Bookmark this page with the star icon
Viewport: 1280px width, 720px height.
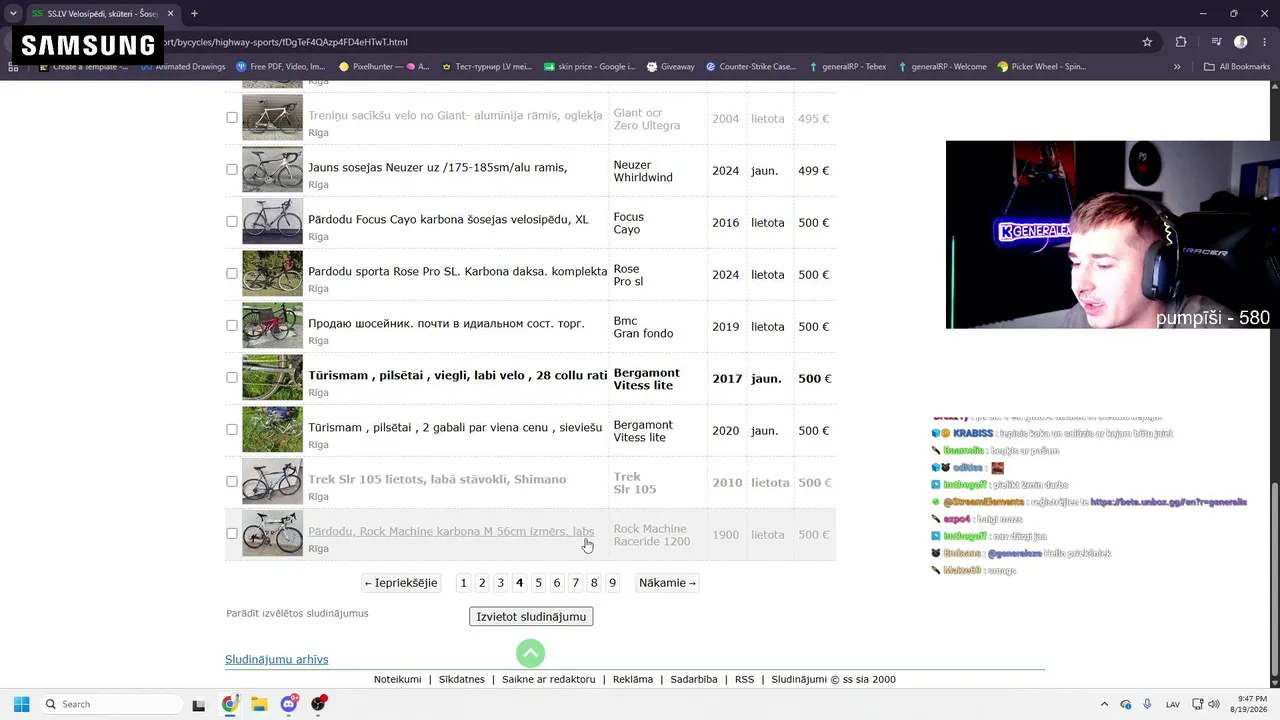[x=1147, y=42]
